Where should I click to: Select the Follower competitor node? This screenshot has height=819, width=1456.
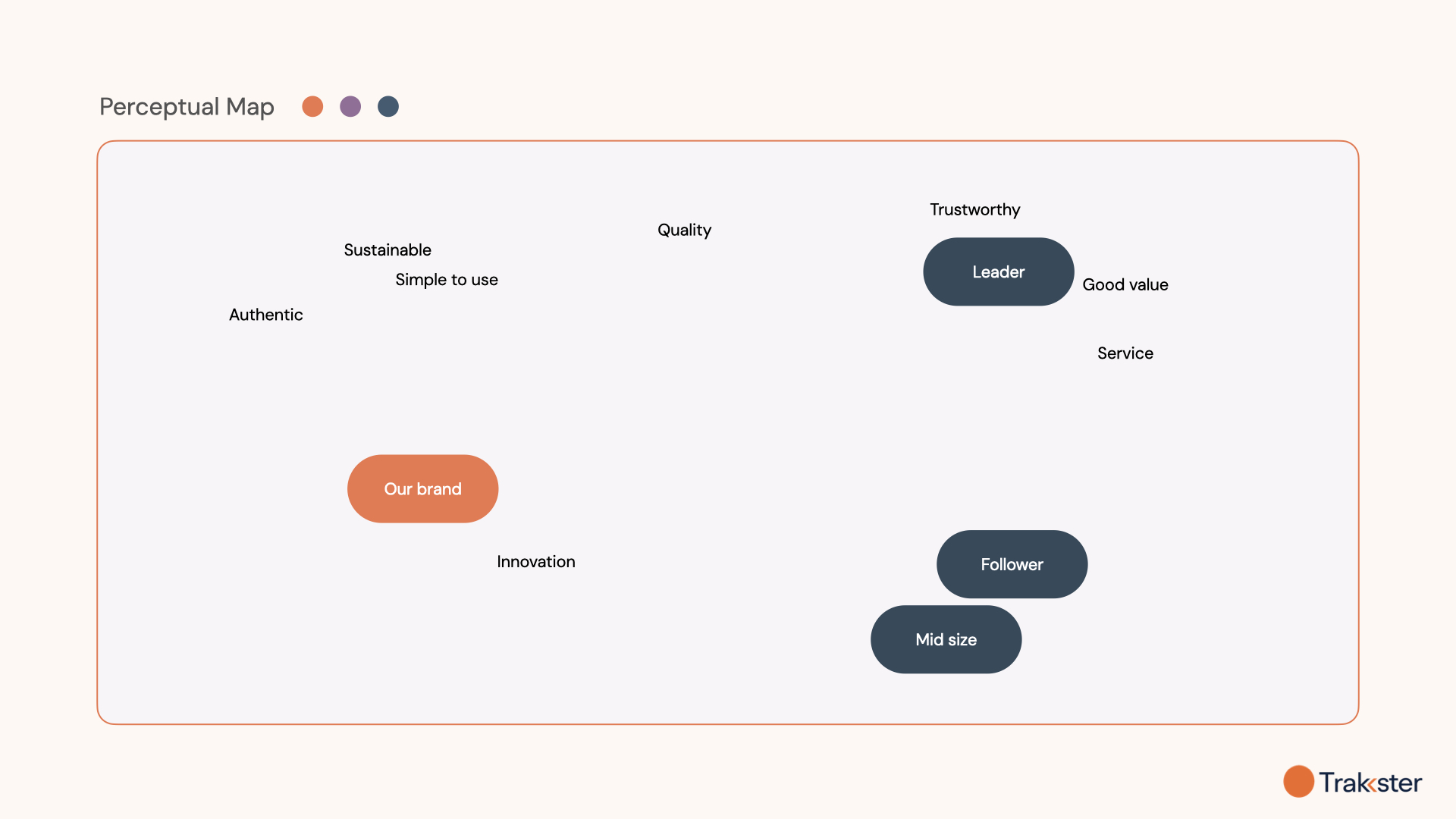pos(1012,563)
